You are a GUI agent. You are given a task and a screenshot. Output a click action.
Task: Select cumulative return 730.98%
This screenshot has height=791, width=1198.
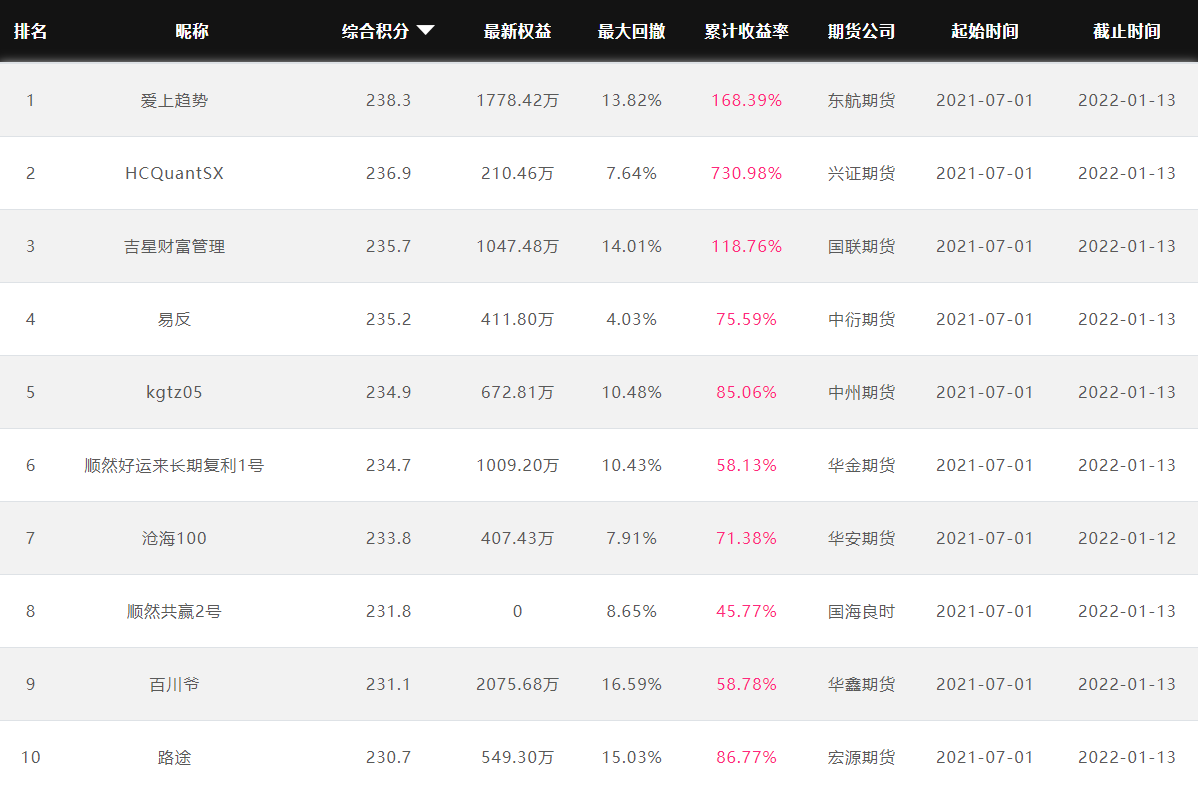click(746, 173)
